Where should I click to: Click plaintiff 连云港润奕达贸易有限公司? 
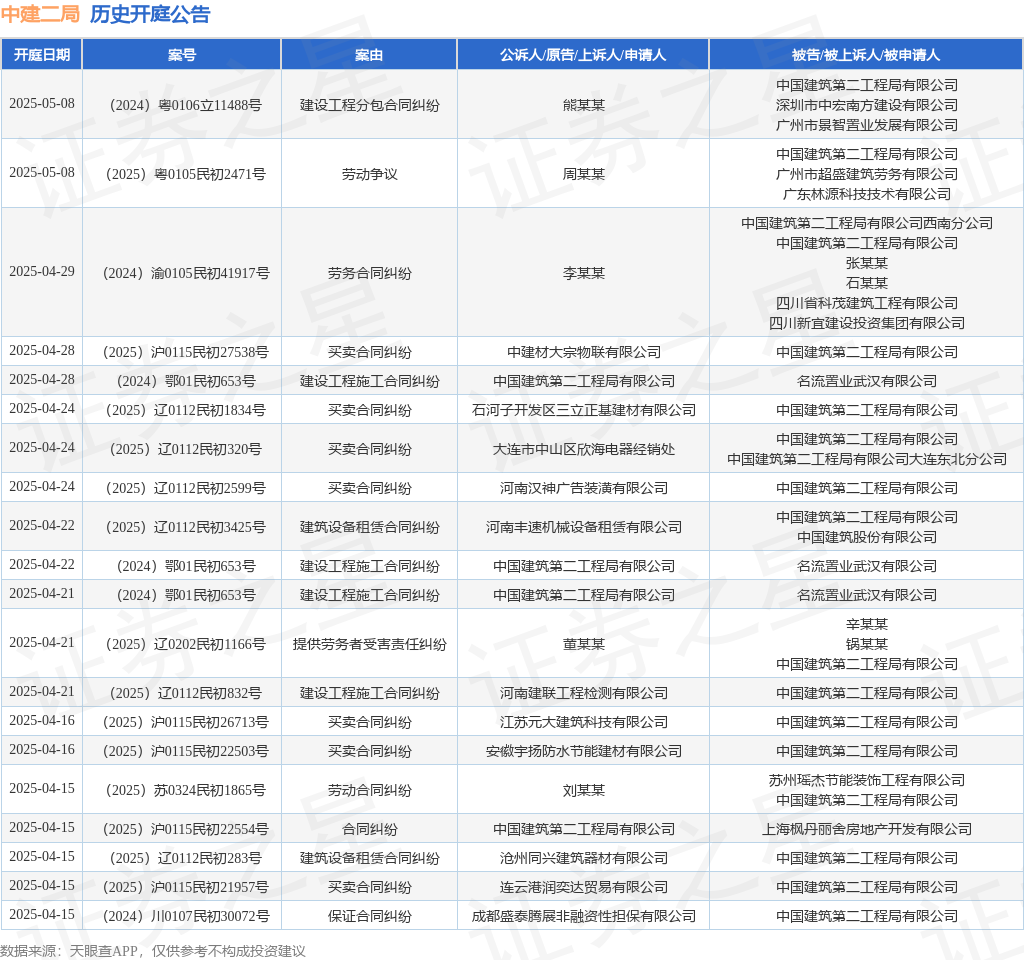584,887
